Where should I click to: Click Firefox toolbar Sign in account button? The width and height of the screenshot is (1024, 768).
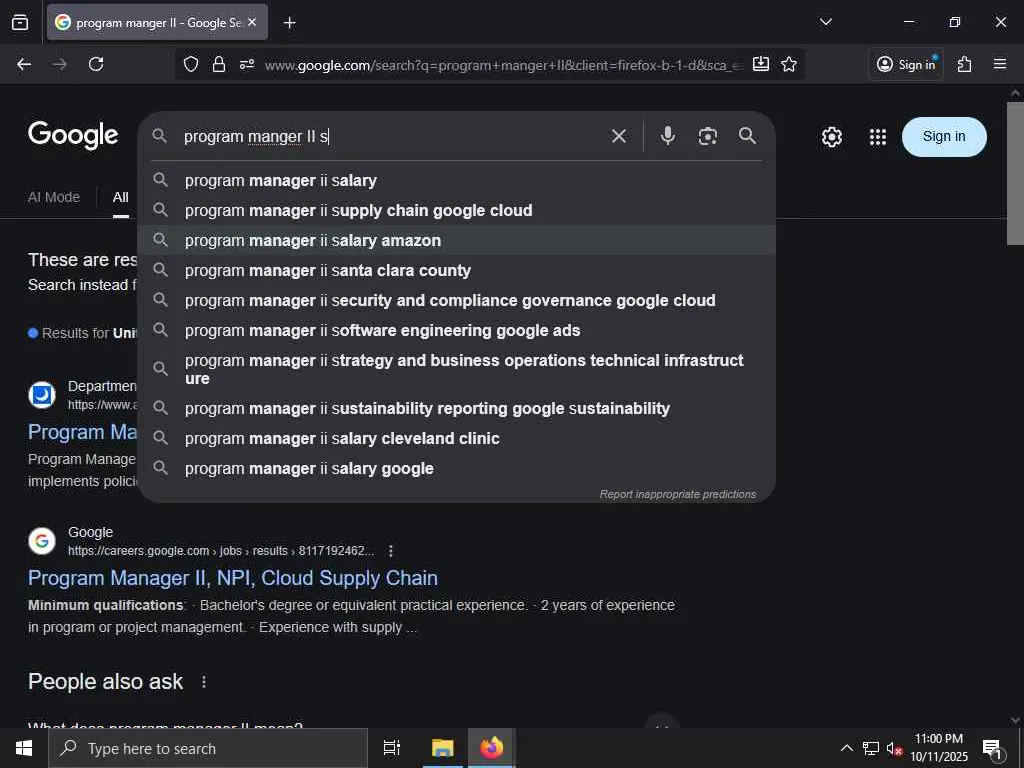tap(906, 64)
